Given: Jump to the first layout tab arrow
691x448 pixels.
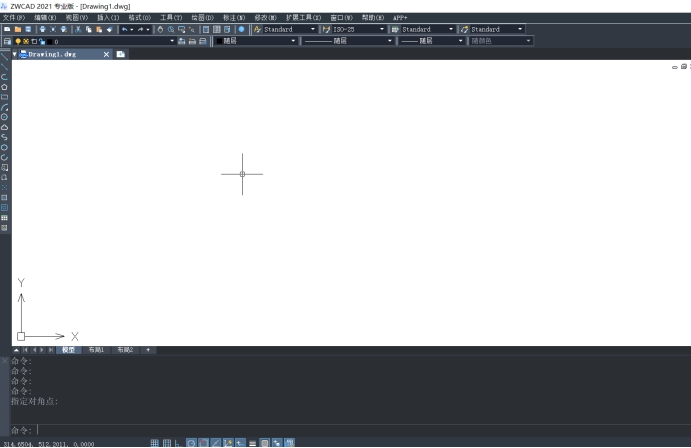Looking at the screenshot, I should click(x=25, y=350).
